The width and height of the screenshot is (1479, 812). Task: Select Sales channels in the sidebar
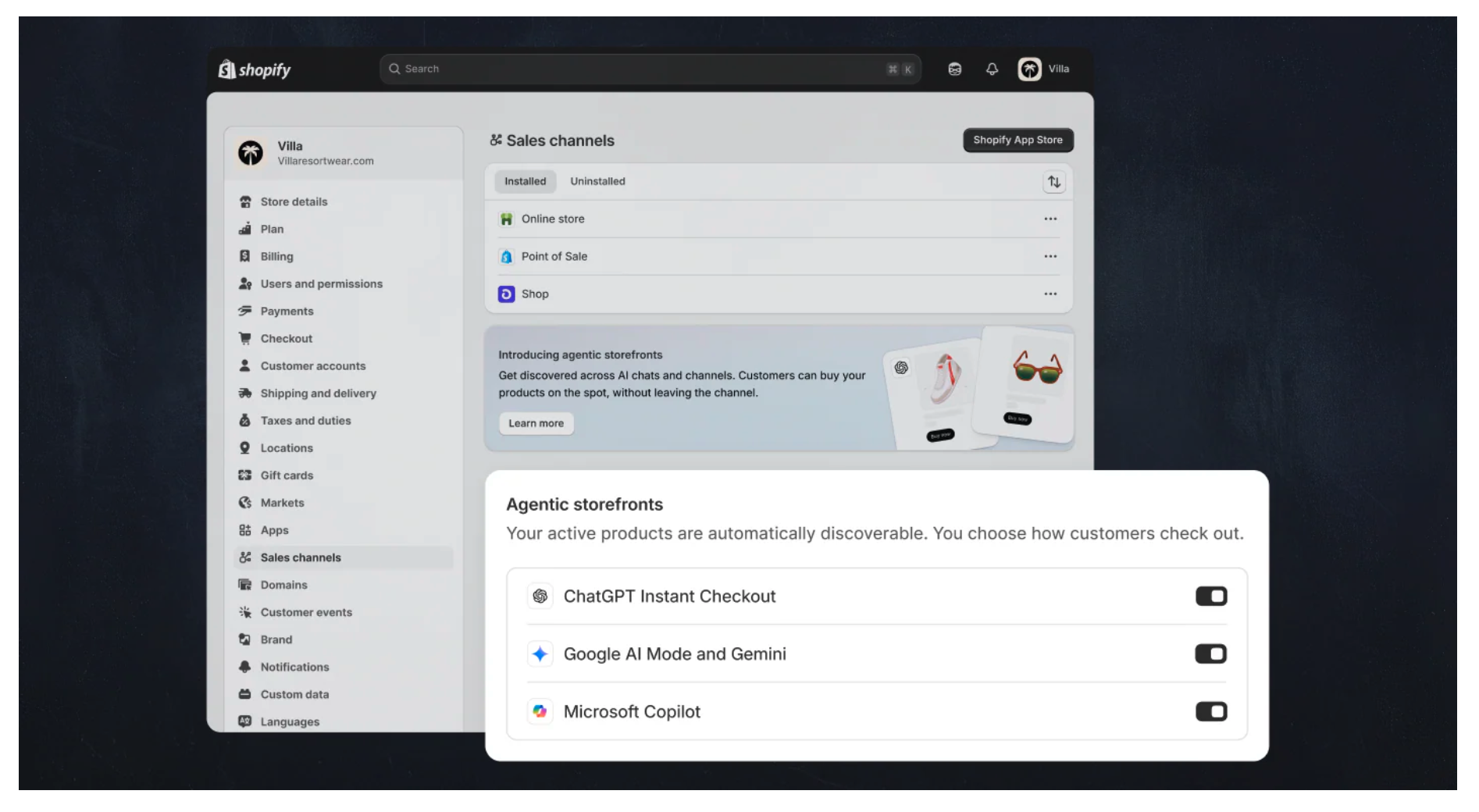[x=344, y=557]
